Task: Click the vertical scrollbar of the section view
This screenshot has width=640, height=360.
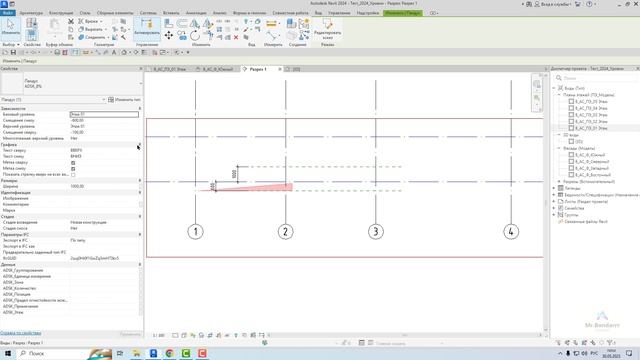Action: [x=546, y=202]
